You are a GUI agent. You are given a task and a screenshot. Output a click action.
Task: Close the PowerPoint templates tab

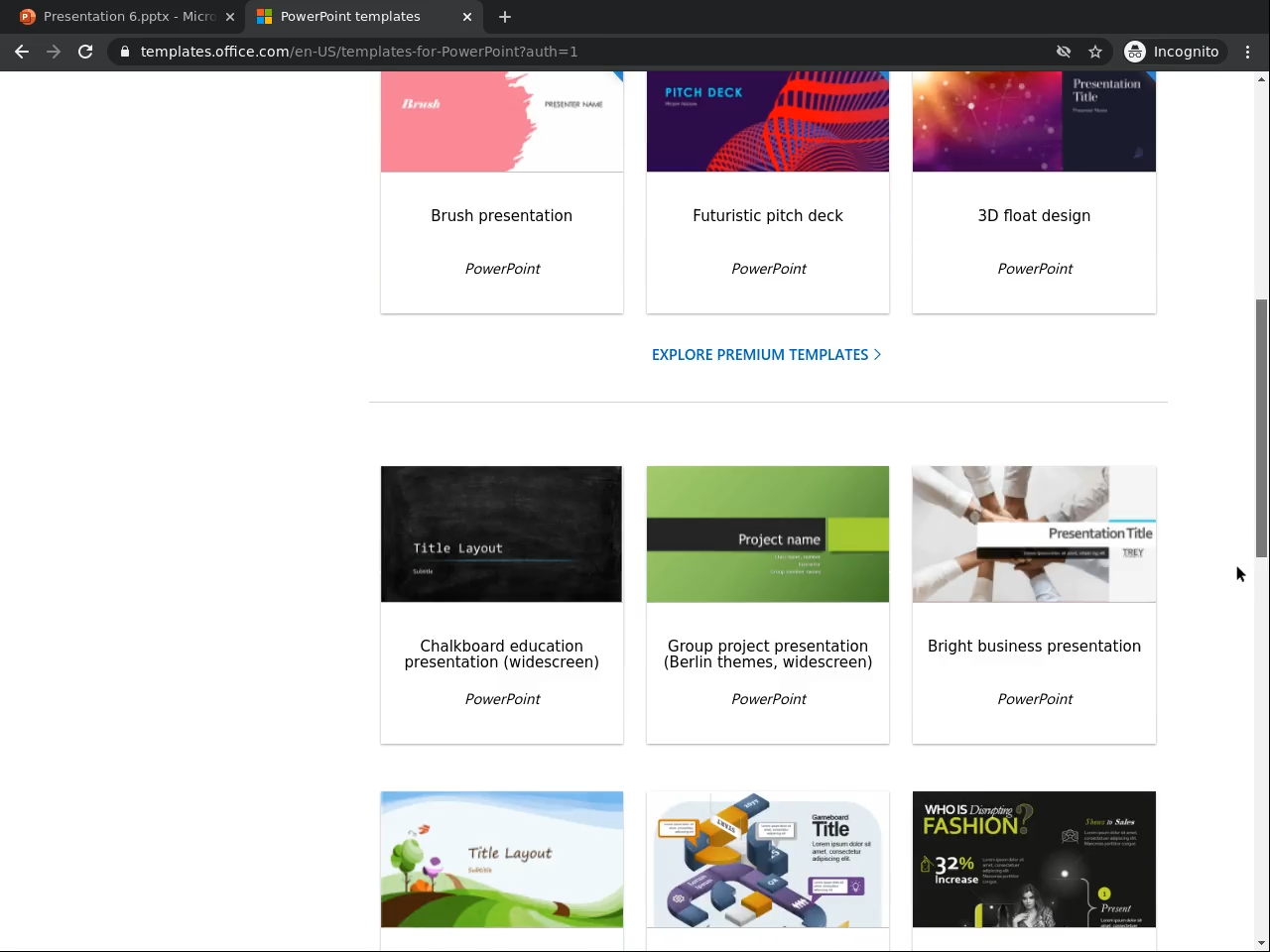467,17
